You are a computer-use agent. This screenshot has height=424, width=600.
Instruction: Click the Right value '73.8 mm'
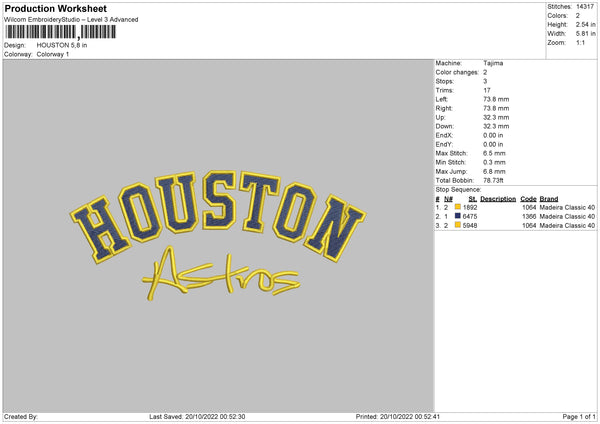496,108
